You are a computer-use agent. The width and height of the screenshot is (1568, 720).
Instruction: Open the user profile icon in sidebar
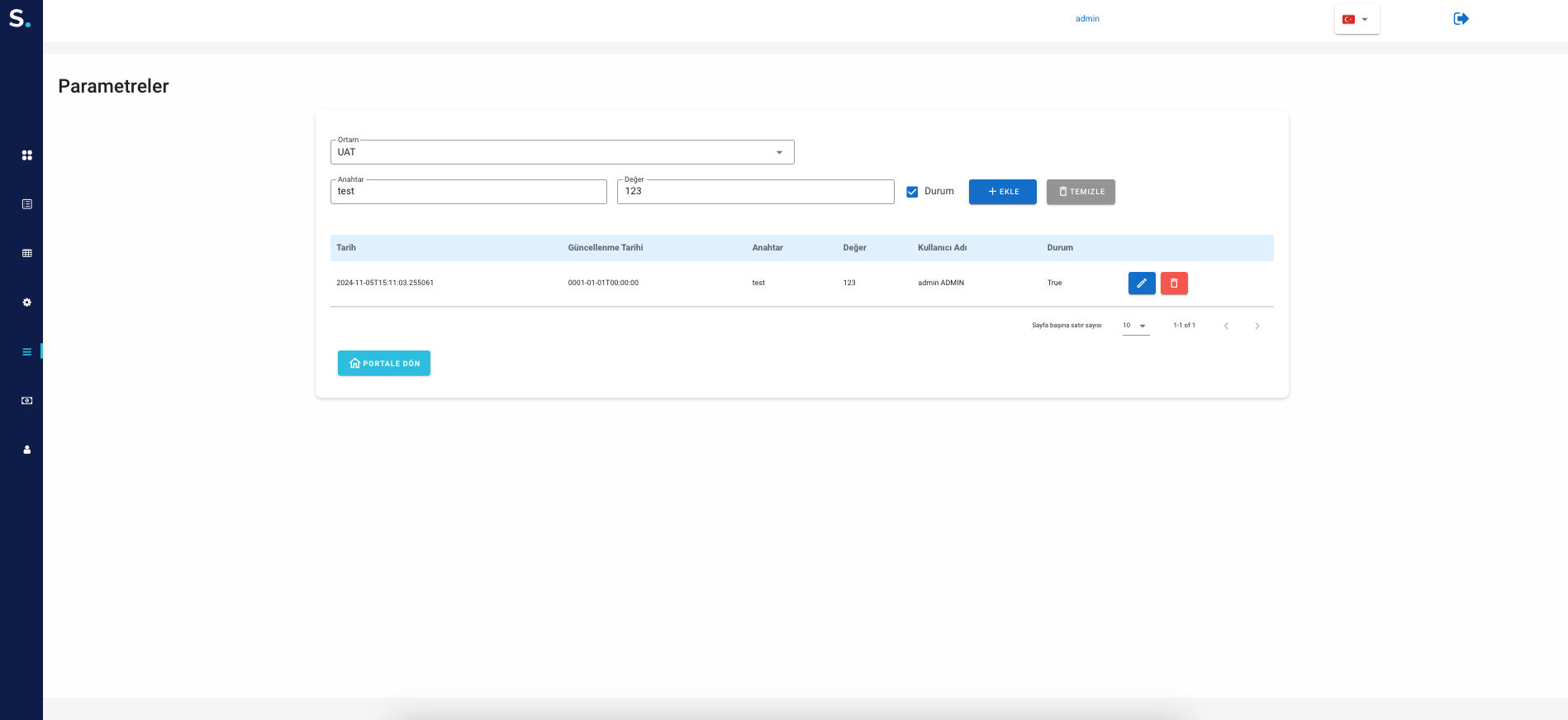click(26, 450)
